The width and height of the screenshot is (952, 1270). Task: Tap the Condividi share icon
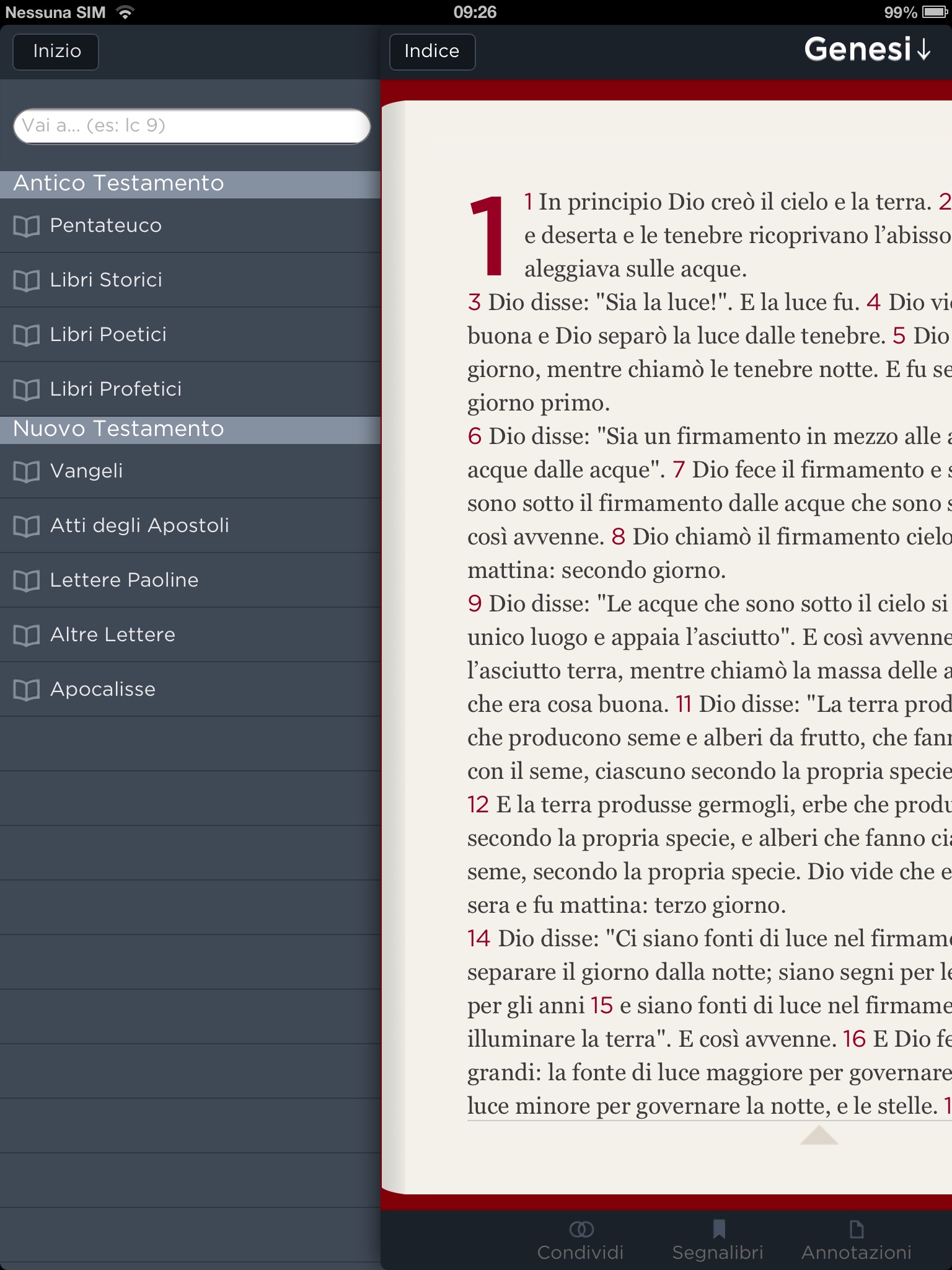click(x=581, y=1228)
